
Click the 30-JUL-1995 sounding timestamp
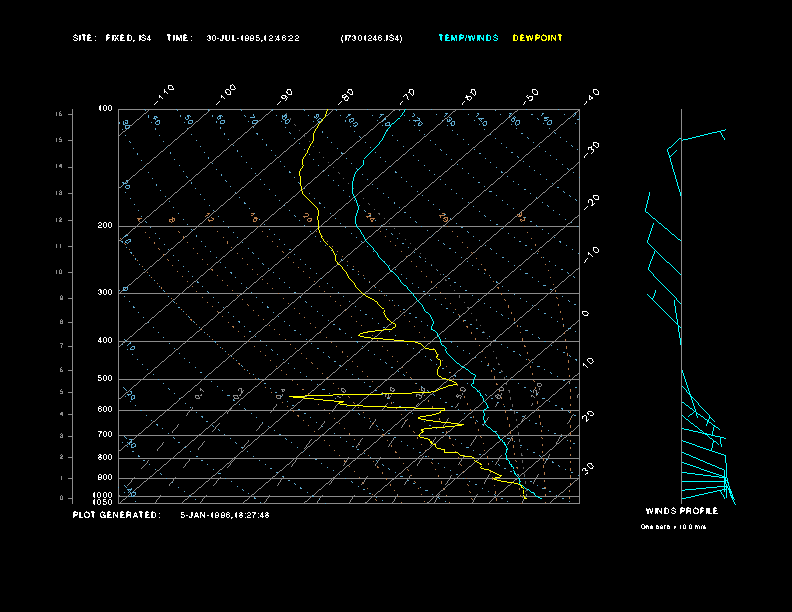253,38
